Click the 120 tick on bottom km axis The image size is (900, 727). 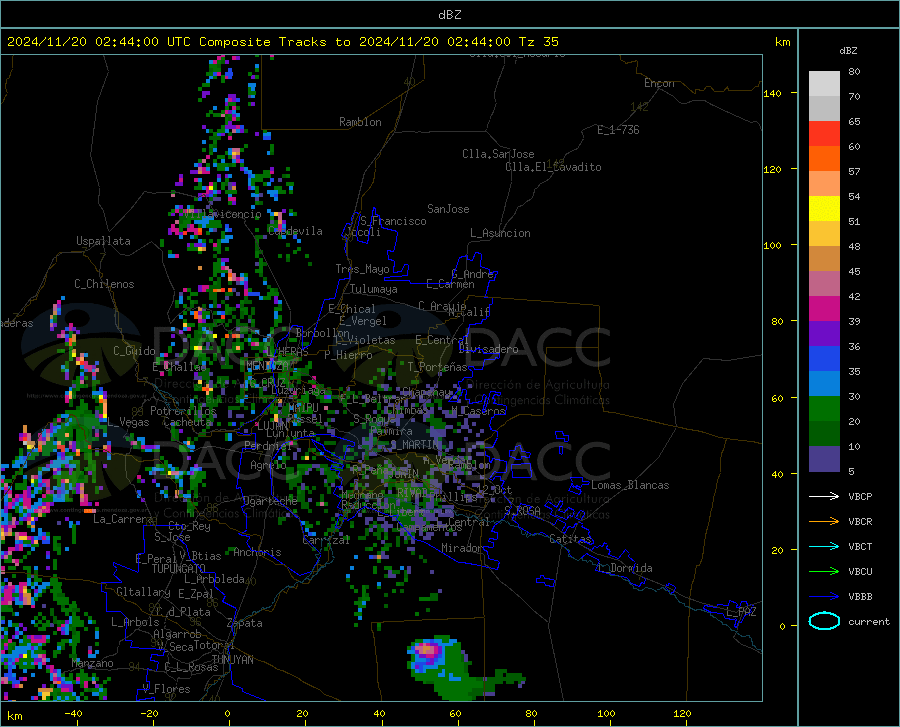point(682,713)
